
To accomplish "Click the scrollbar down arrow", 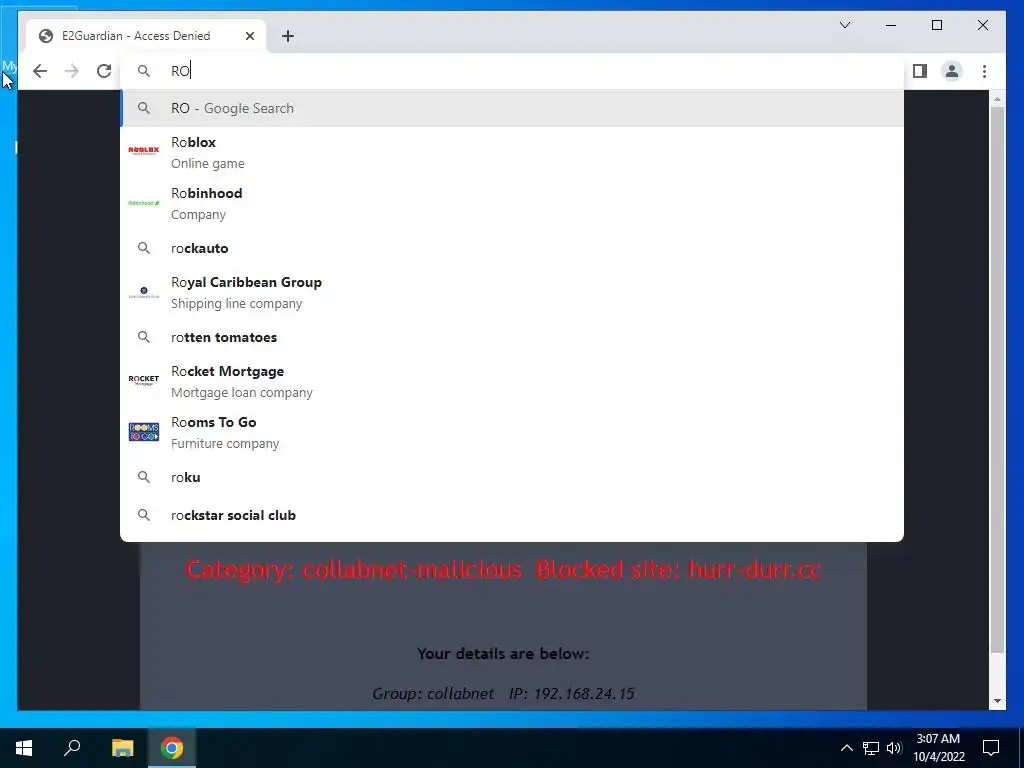I will coord(997,701).
